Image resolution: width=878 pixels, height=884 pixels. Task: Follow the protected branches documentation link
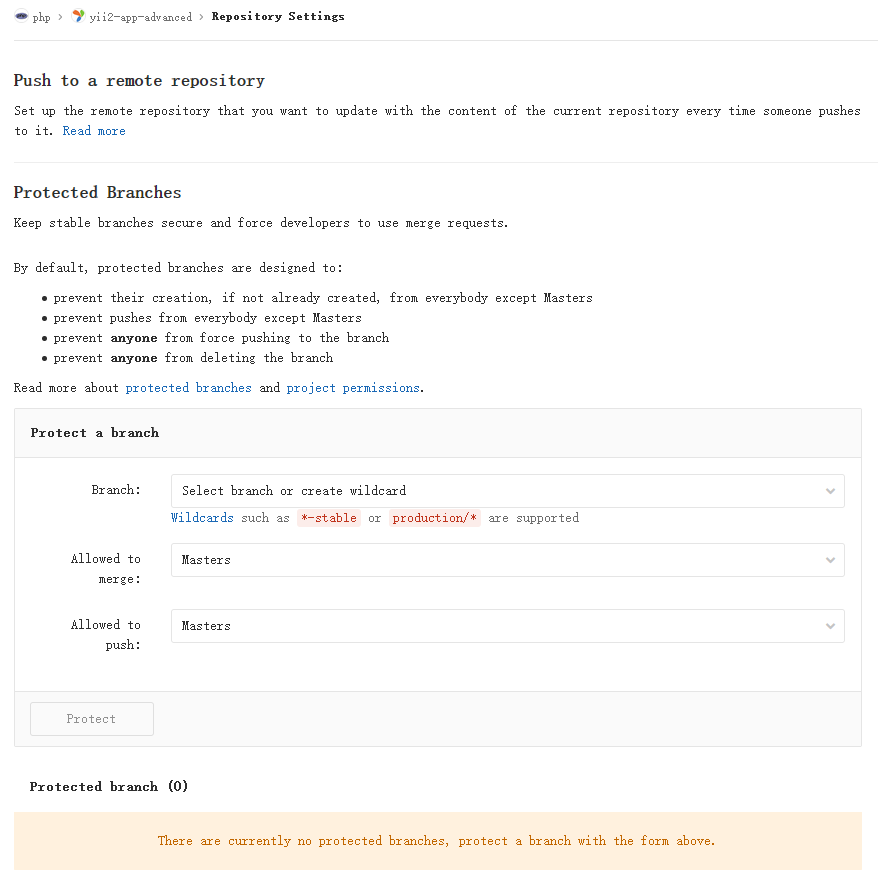[188, 388]
